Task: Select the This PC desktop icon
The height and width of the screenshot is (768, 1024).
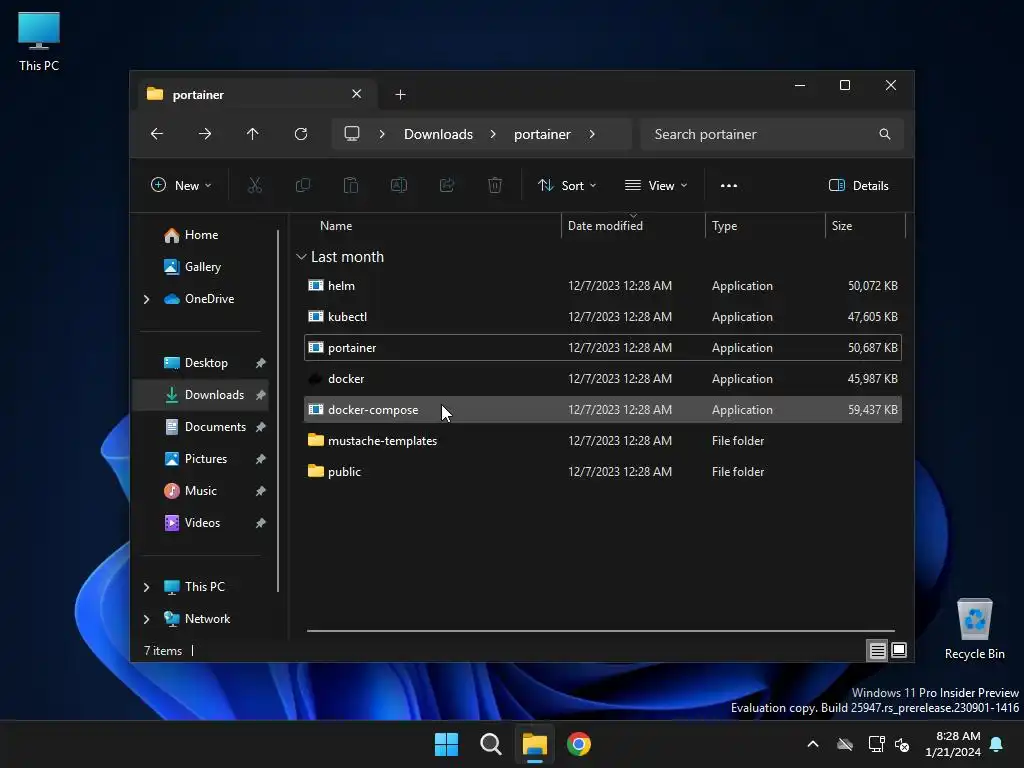Action: click(x=39, y=40)
